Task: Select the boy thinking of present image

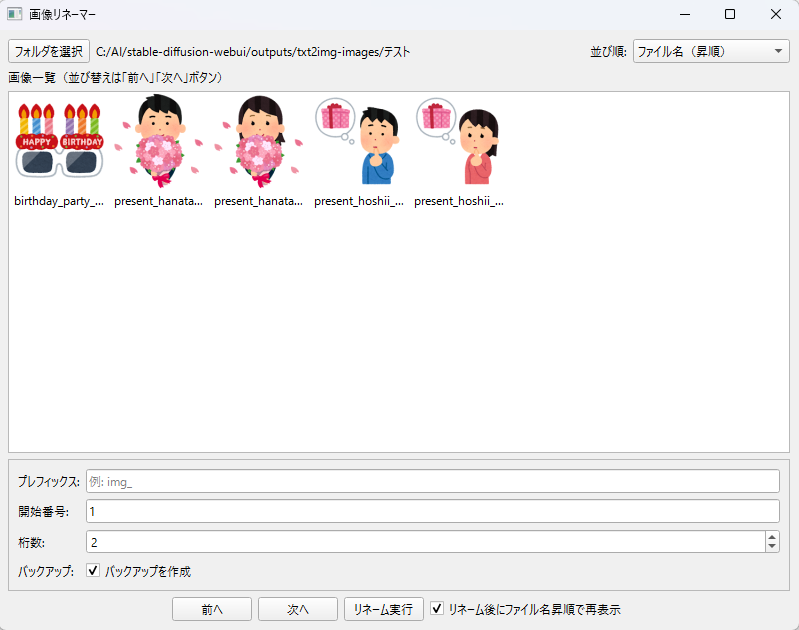Action: tap(359, 141)
